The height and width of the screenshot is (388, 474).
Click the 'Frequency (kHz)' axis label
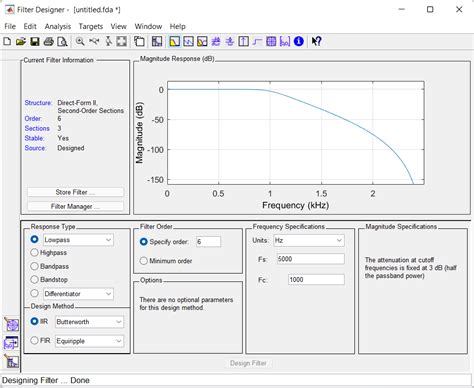tap(295, 205)
